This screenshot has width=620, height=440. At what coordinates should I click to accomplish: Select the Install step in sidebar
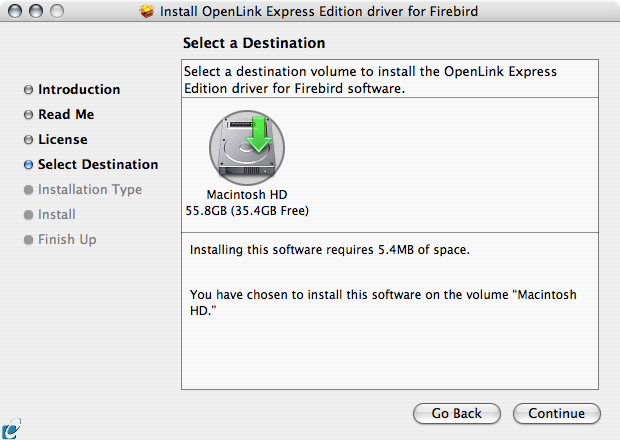(56, 215)
